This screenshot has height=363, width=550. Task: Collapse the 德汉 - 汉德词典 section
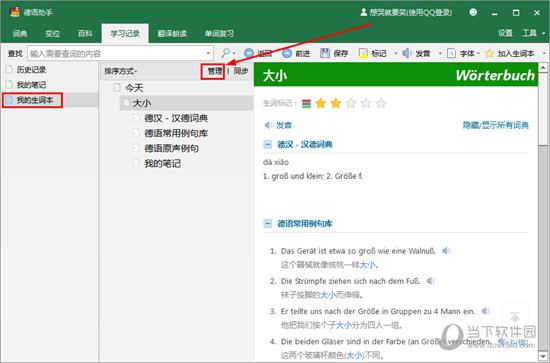pyautogui.click(x=268, y=144)
